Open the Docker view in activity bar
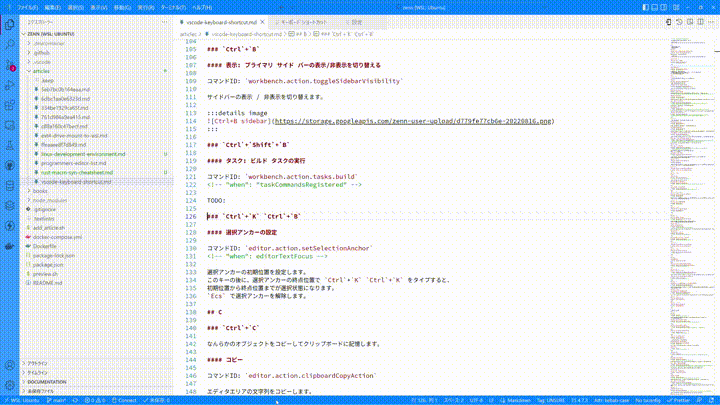720x405 pixels. pyautogui.click(x=10, y=246)
